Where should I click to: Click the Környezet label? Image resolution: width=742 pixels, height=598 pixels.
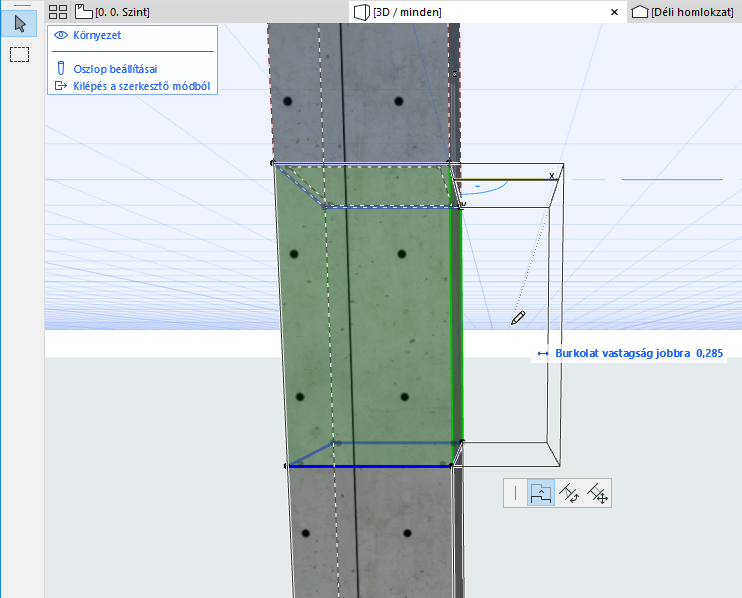(x=98, y=35)
